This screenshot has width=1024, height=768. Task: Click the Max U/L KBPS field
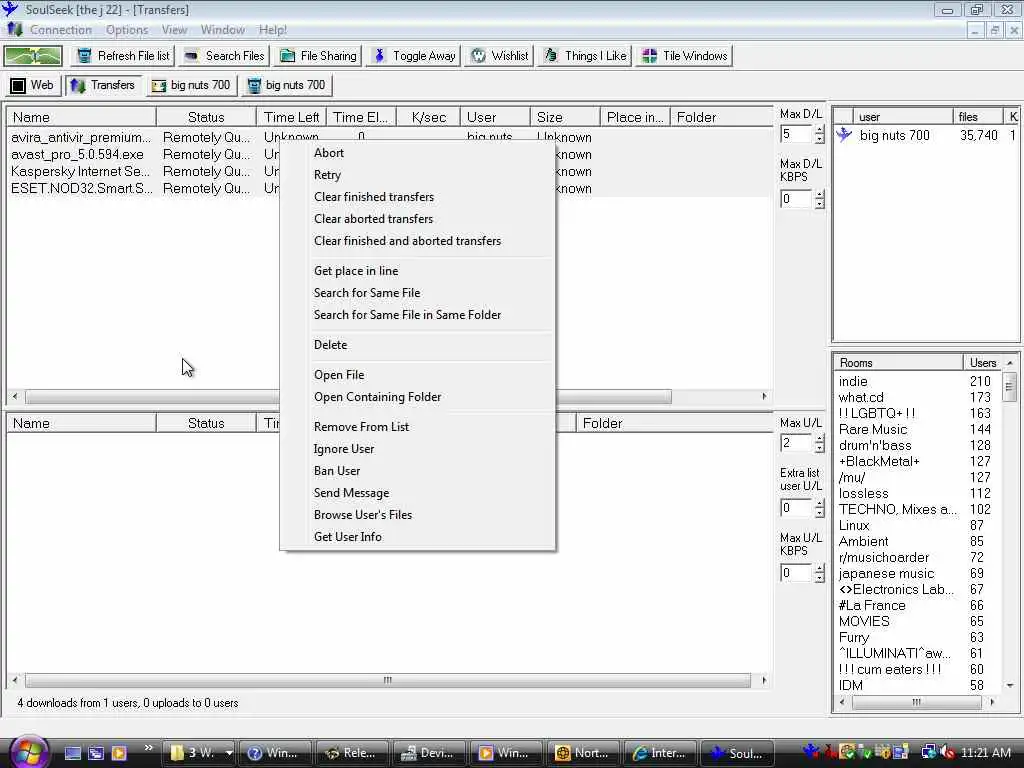(796, 573)
